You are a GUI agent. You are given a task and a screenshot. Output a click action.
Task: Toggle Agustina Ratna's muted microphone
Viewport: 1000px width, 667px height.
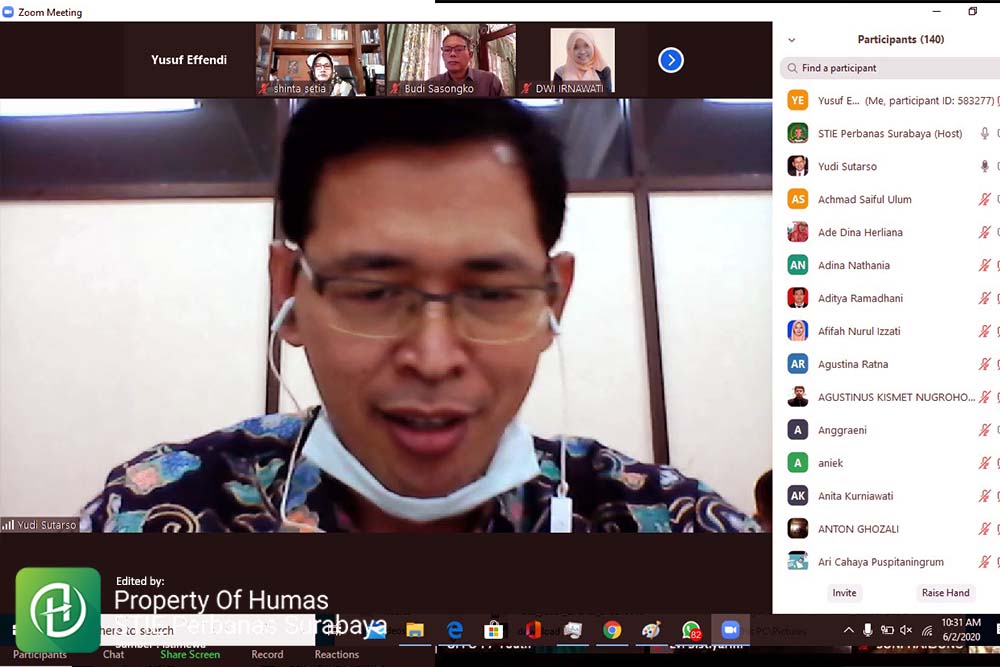click(985, 363)
